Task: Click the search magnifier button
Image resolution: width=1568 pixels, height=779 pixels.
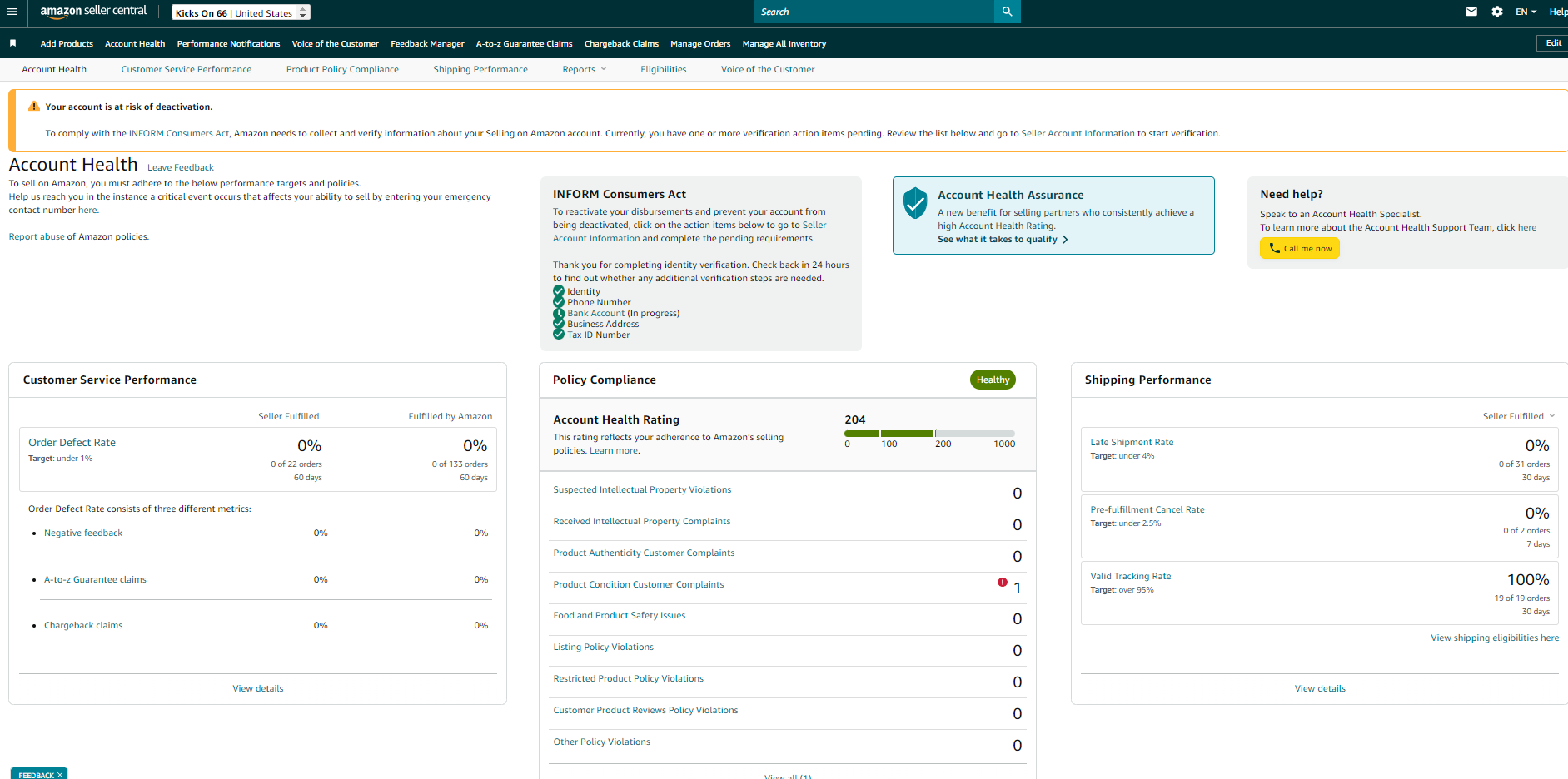Action: coord(1007,12)
